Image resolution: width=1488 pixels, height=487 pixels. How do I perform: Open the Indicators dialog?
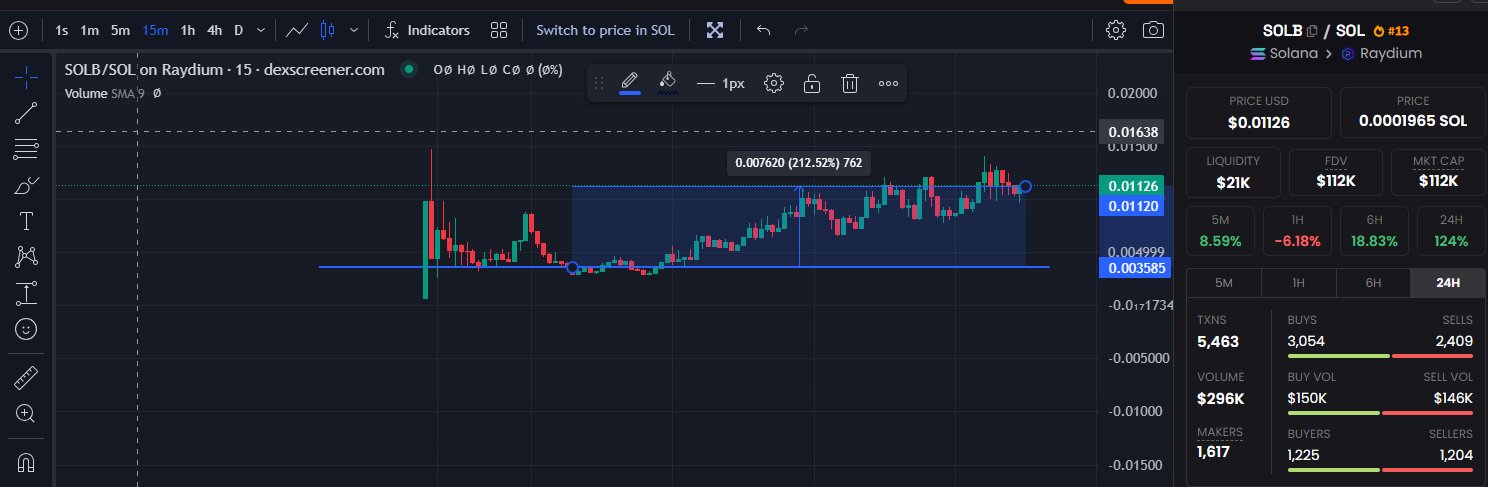(x=427, y=30)
